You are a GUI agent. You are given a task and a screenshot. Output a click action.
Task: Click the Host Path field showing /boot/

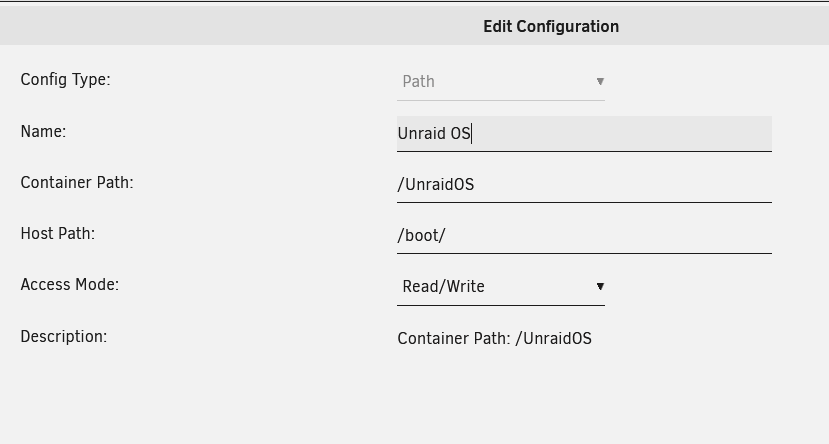click(x=584, y=236)
